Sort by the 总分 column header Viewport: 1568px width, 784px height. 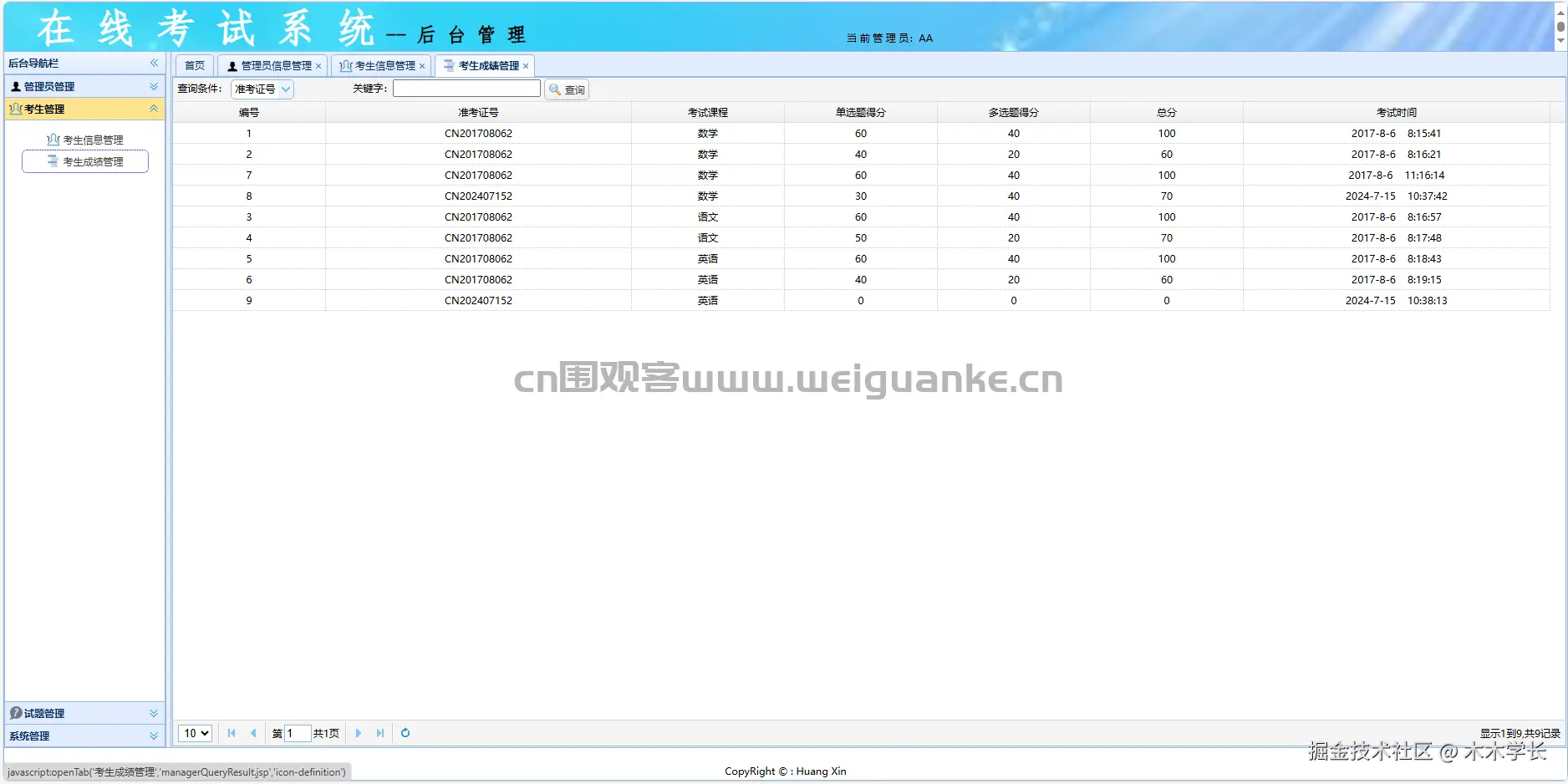click(1167, 112)
